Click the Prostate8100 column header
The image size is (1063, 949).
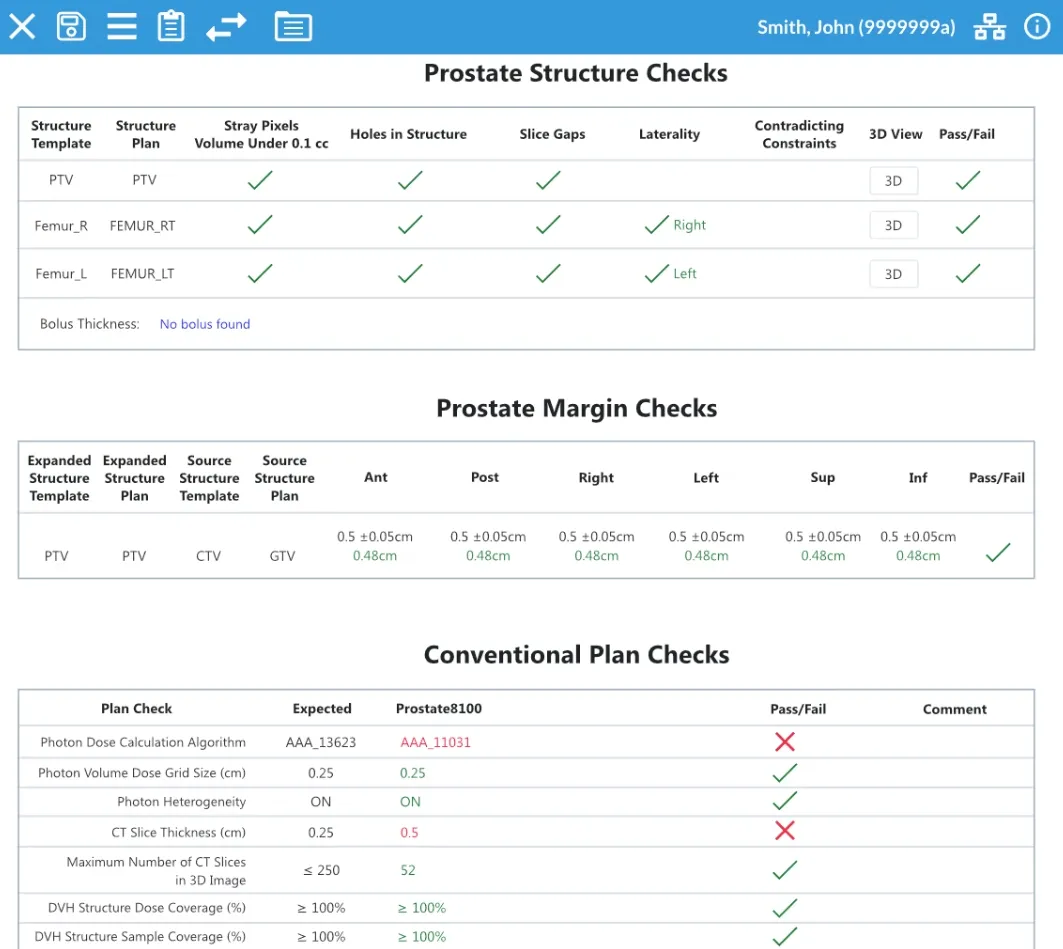pyautogui.click(x=439, y=709)
